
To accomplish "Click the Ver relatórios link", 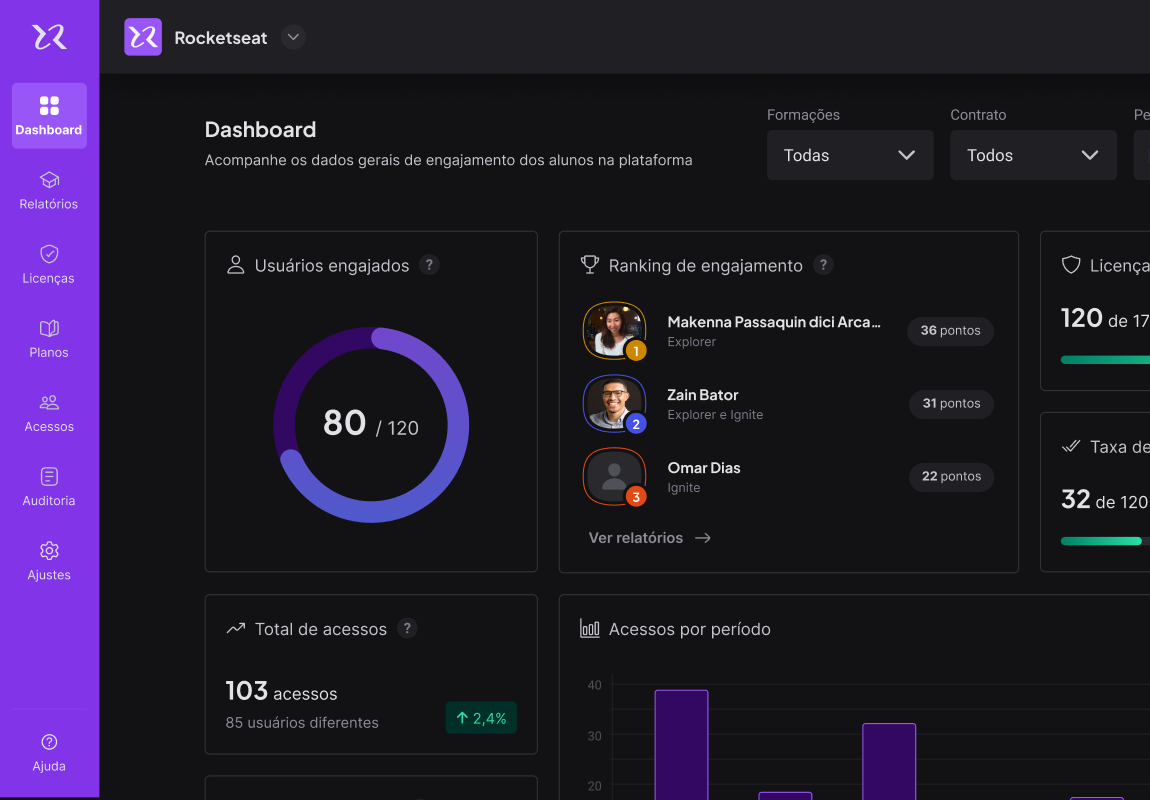I will tap(649, 538).
